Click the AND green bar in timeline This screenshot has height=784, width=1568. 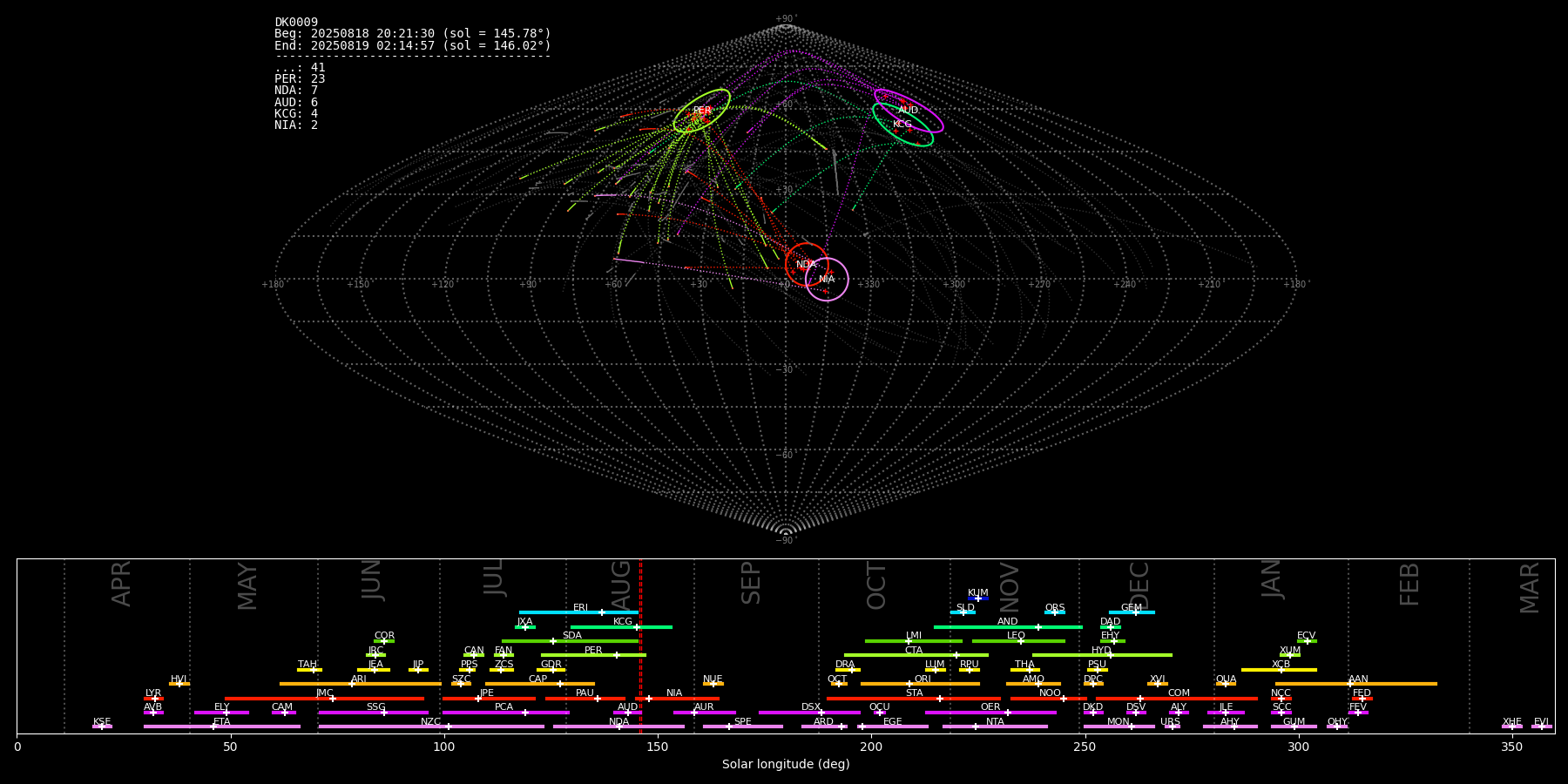[1008, 626]
